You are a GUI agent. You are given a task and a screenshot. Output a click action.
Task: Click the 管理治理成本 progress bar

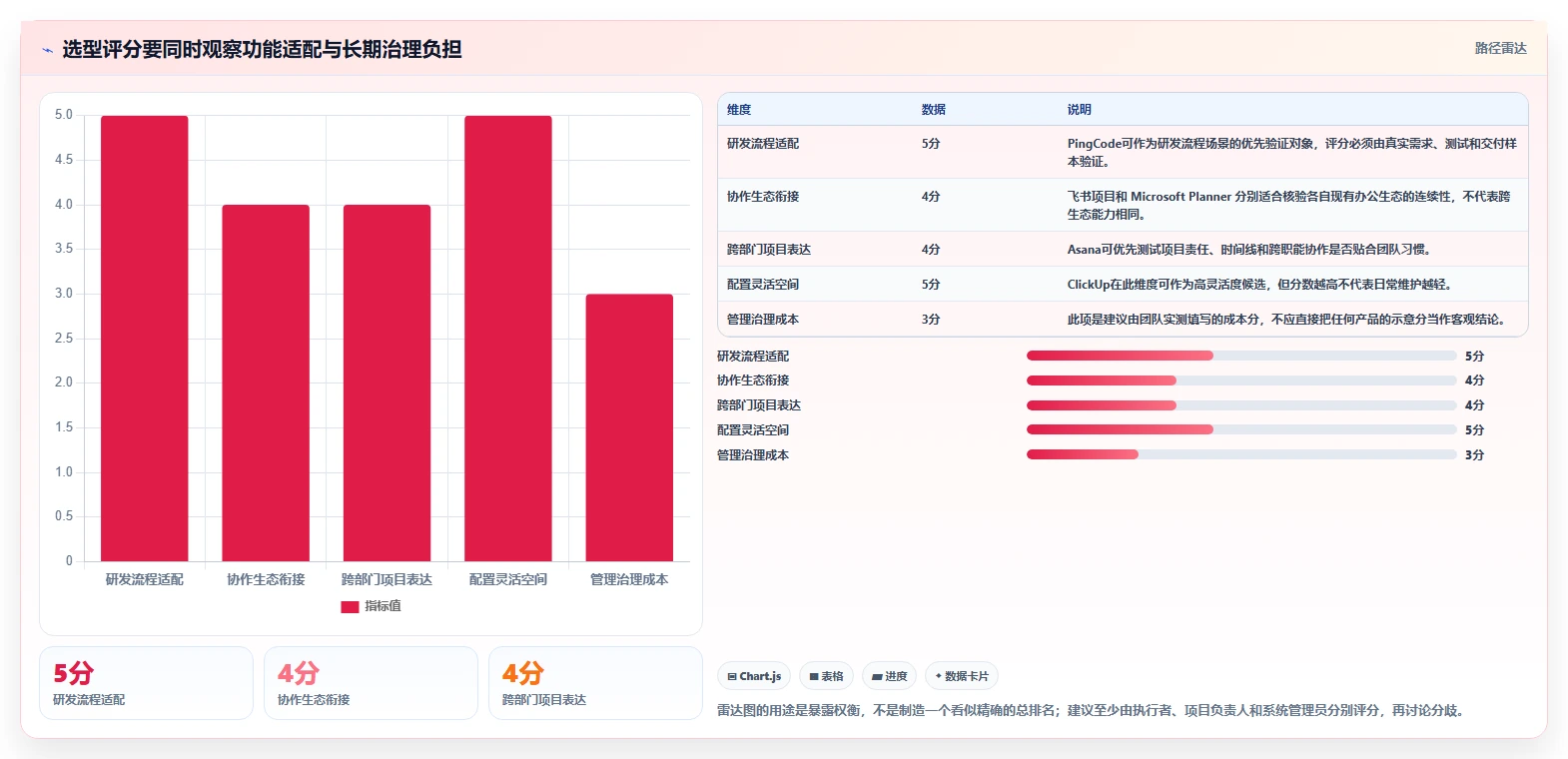click(1241, 454)
